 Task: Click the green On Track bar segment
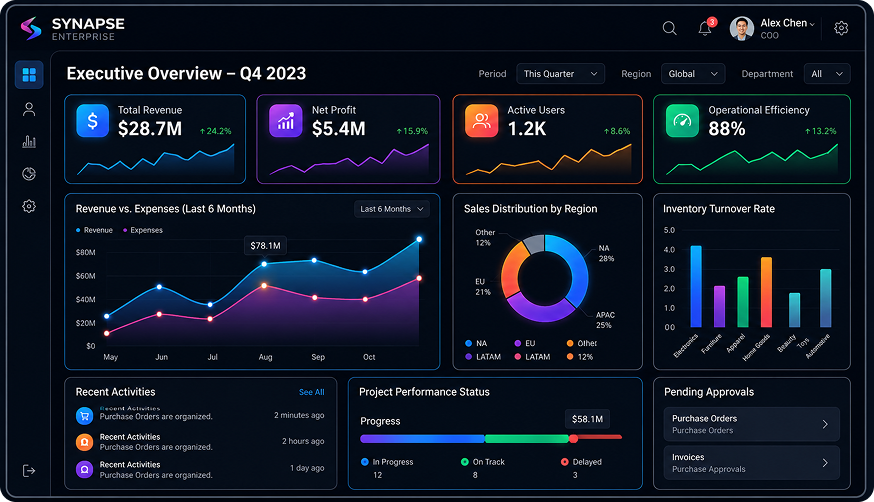click(527, 438)
